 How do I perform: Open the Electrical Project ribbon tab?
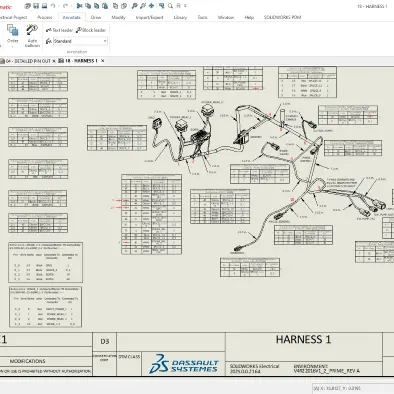[13, 17]
